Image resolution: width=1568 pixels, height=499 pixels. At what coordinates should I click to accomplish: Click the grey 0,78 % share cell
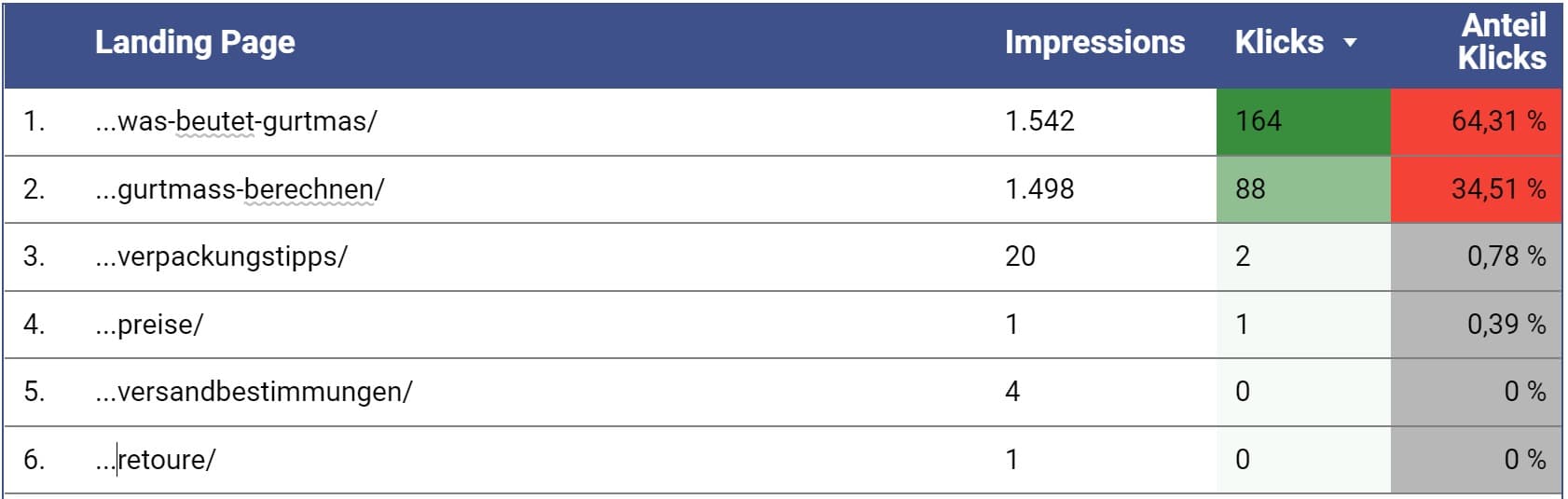pos(1476,256)
